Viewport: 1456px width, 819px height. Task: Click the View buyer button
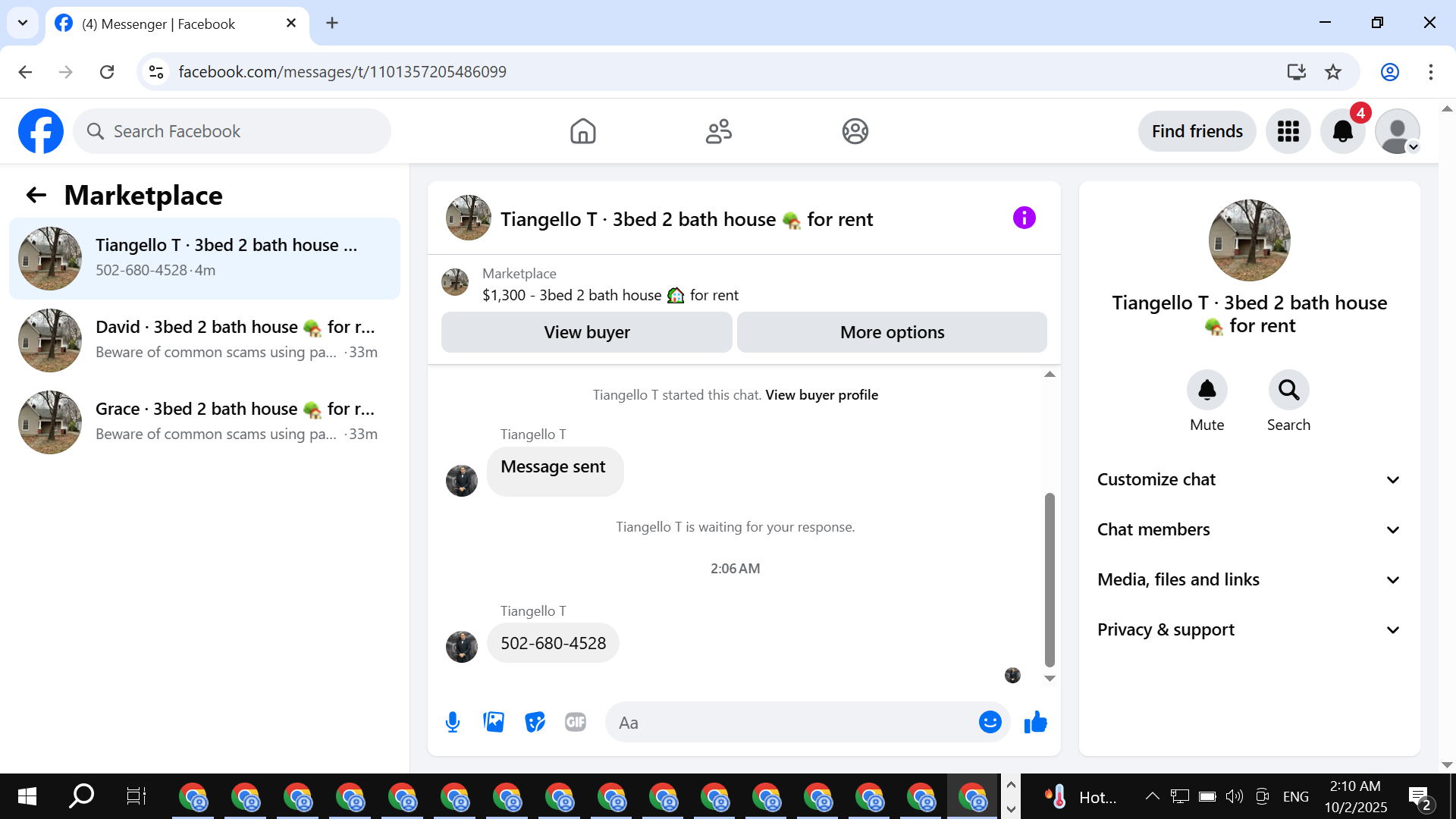(x=586, y=332)
